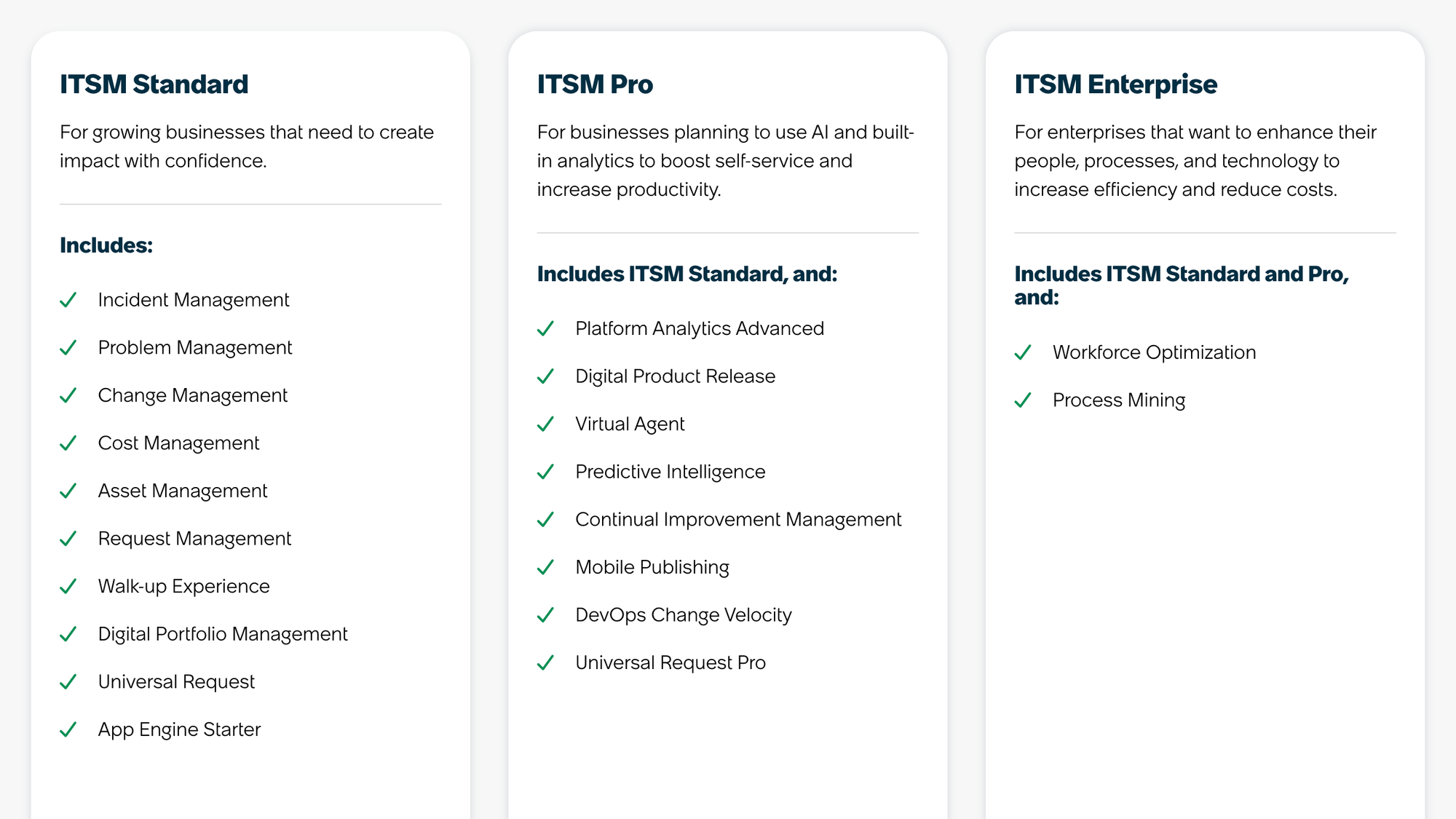Viewport: 1456px width, 819px height.
Task: Click the Asset Management text
Action: pos(183,491)
